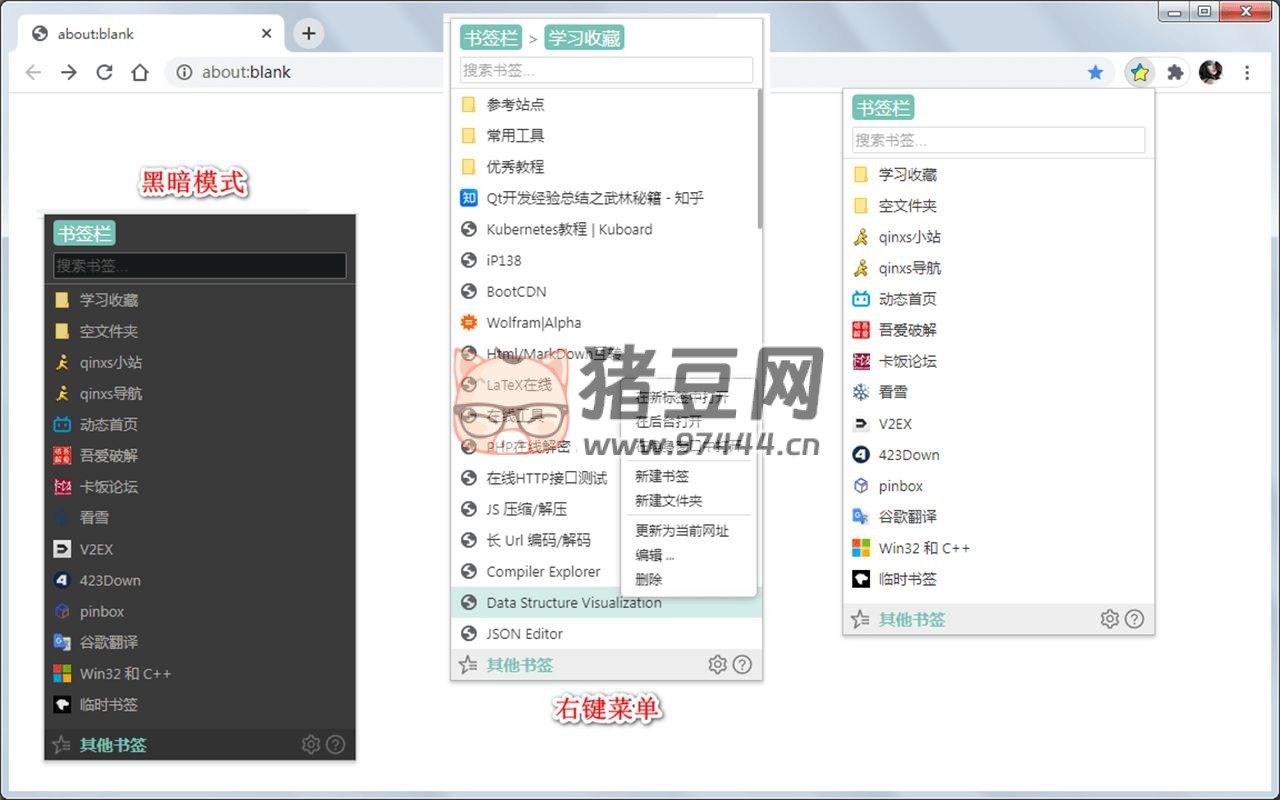Click the Chrome home icon
The height and width of the screenshot is (800, 1280).
point(140,72)
